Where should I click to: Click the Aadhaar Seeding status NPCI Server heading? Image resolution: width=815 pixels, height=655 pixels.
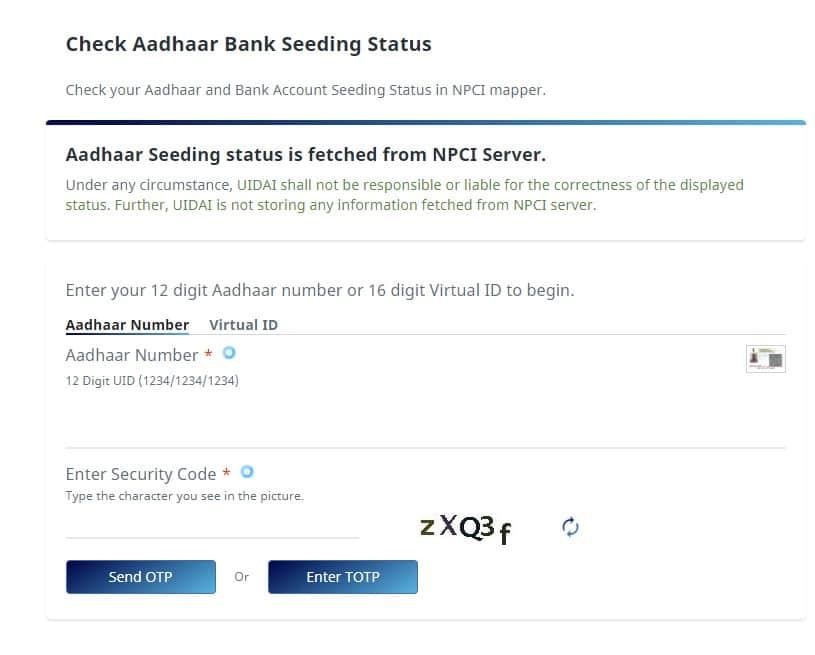pos(306,155)
